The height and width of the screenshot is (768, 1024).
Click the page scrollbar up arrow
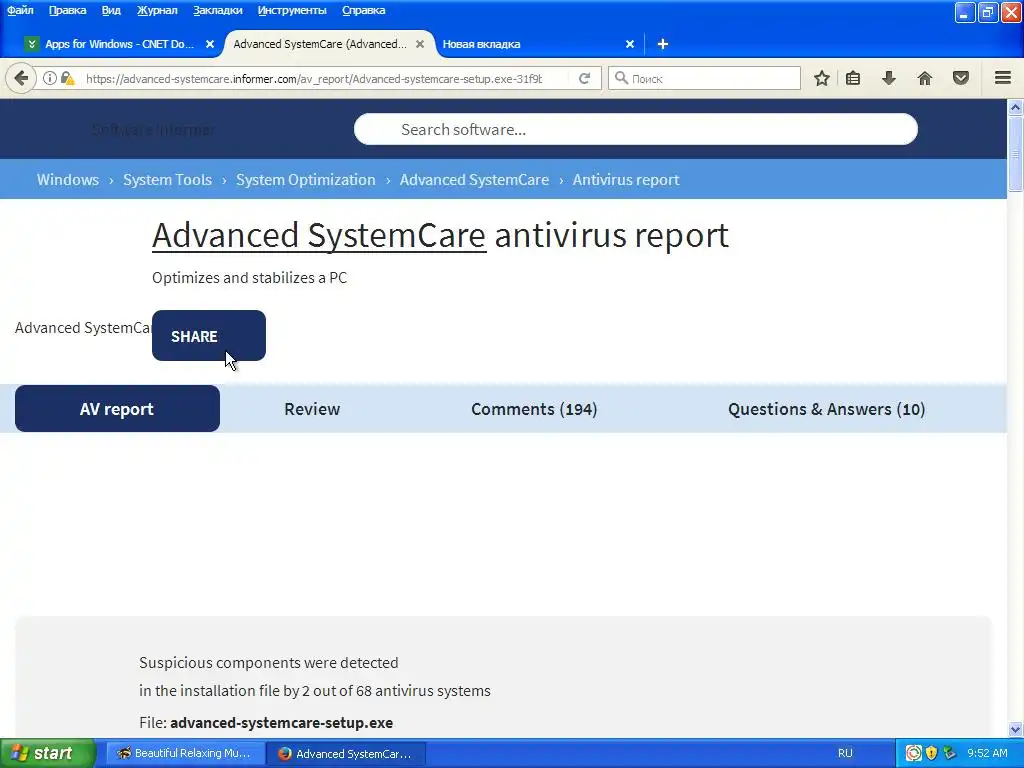pos(1016,107)
